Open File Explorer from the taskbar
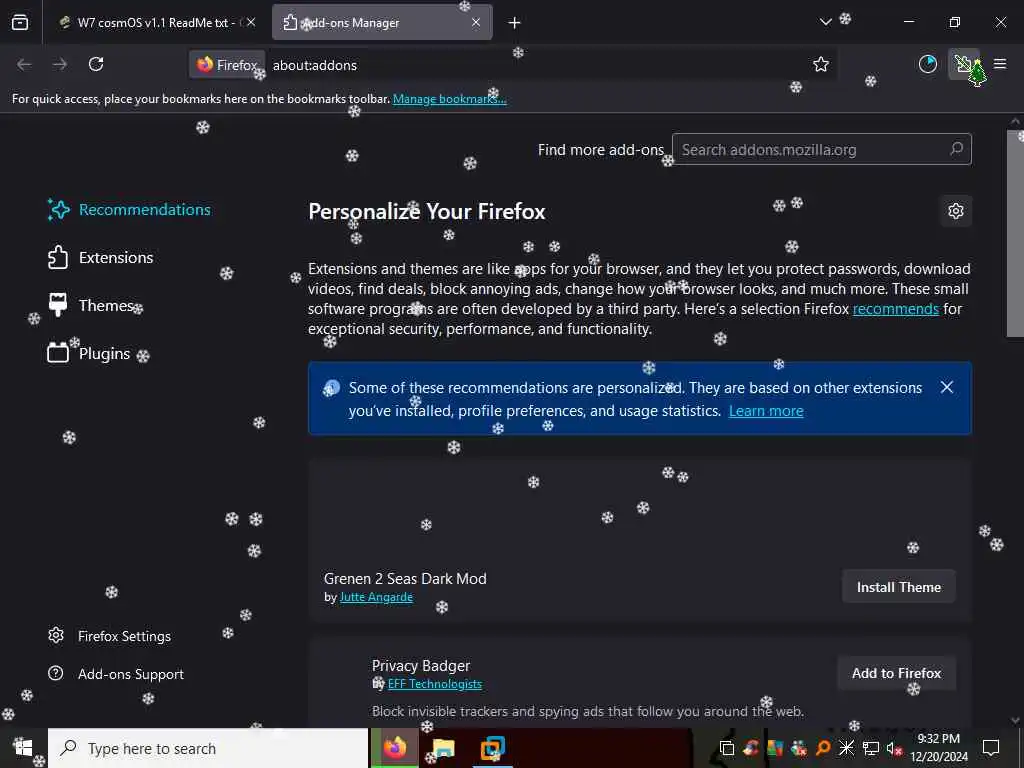Screen dimensions: 1024x768 point(443,748)
